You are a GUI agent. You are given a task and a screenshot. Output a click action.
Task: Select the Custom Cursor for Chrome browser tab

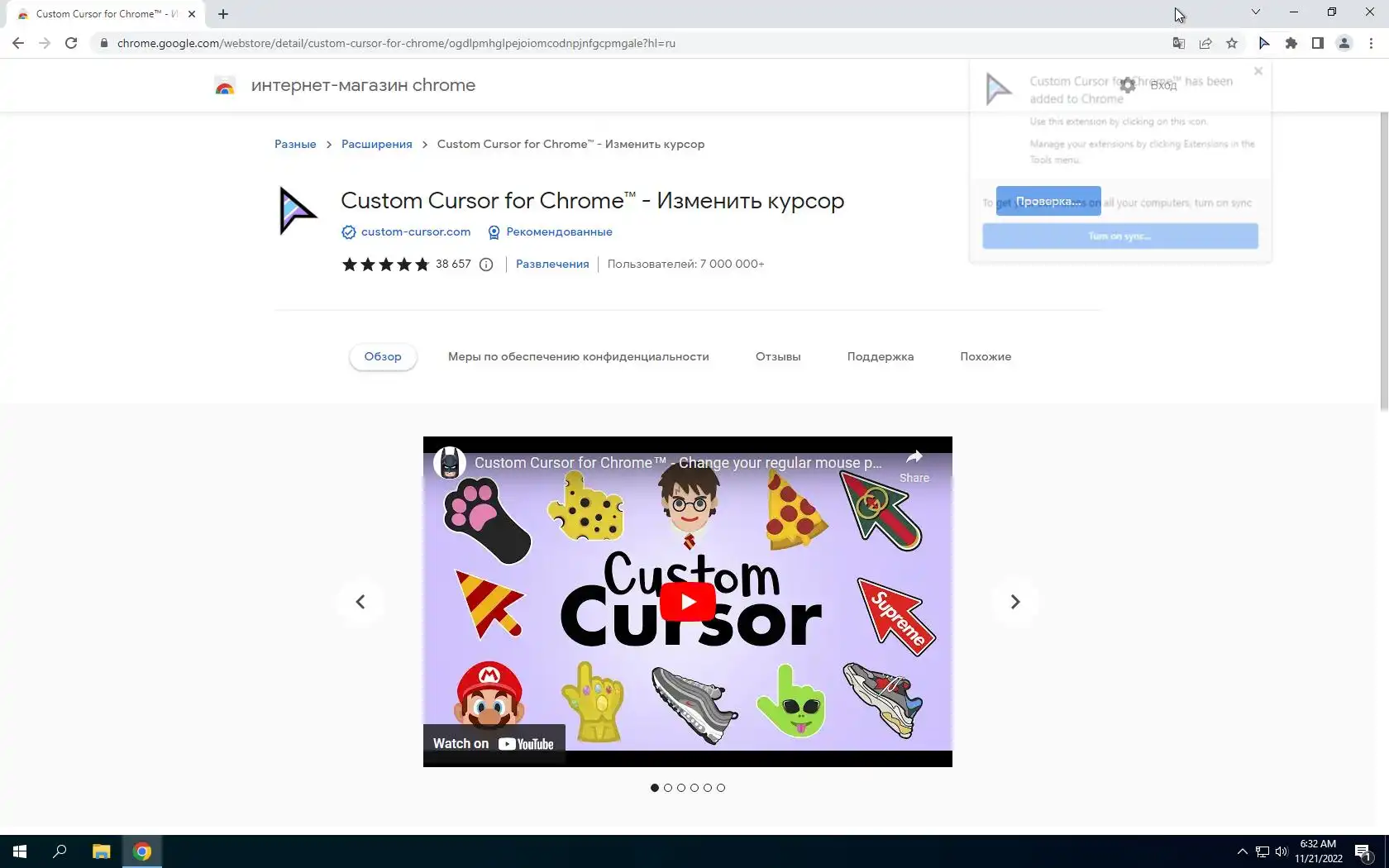106,14
